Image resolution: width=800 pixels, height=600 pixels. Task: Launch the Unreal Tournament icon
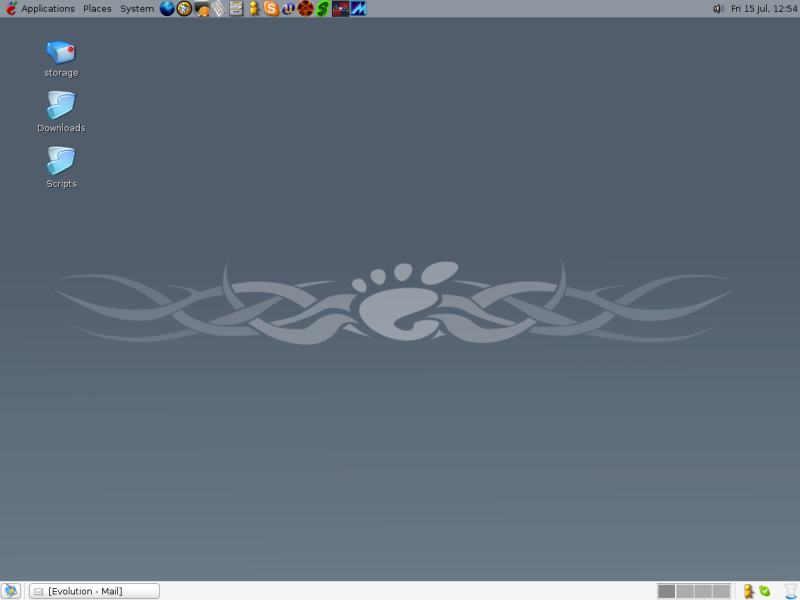288,9
